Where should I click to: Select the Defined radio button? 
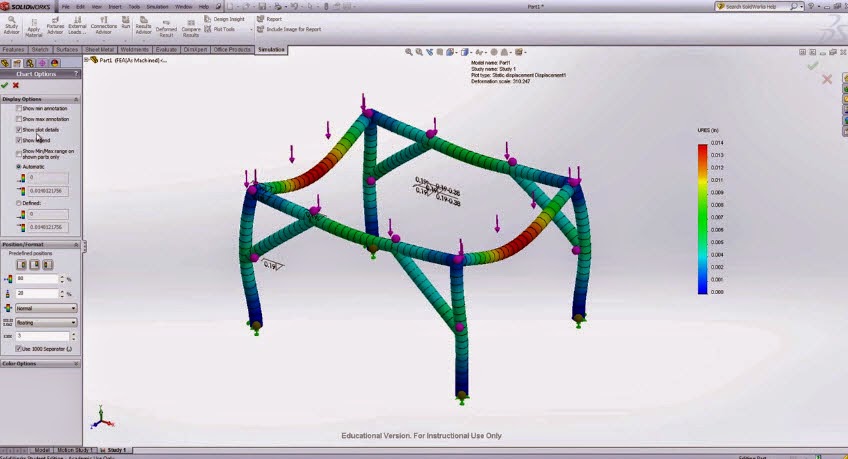point(19,203)
